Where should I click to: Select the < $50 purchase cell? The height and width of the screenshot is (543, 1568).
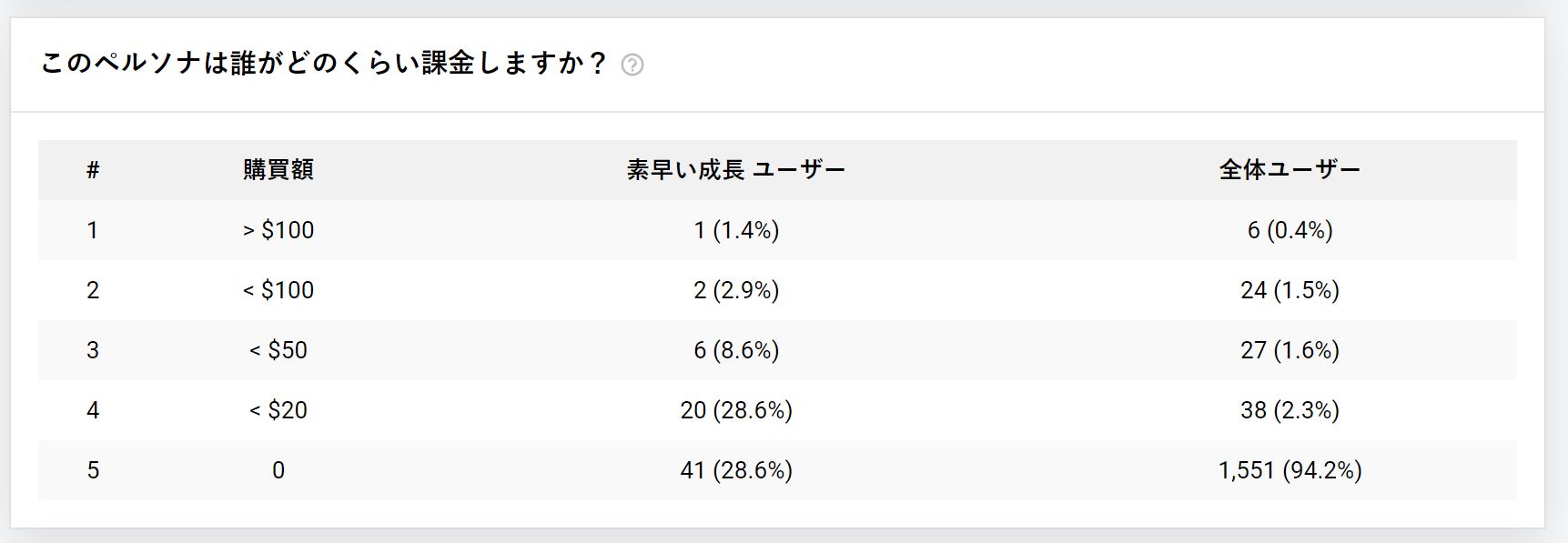point(278,350)
